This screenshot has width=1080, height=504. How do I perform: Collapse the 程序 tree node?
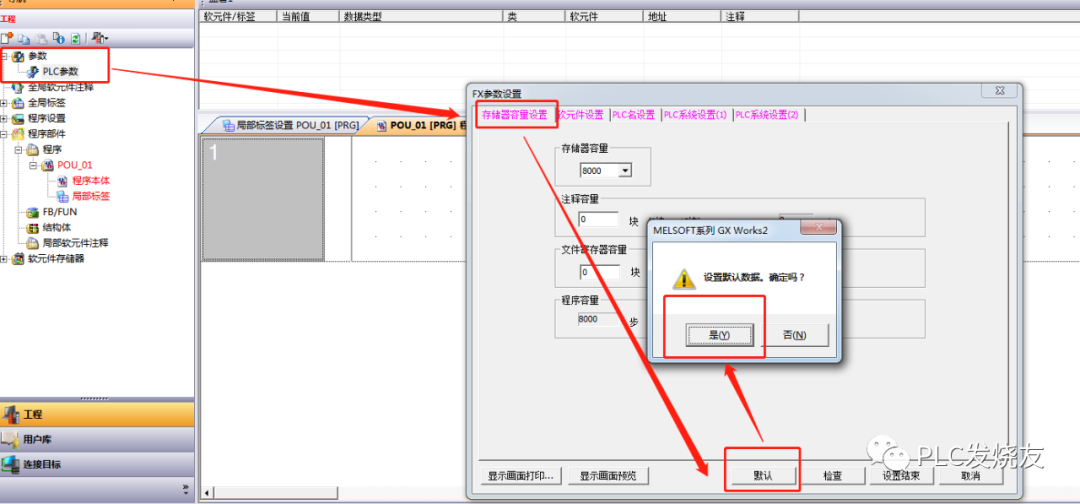coord(19,149)
